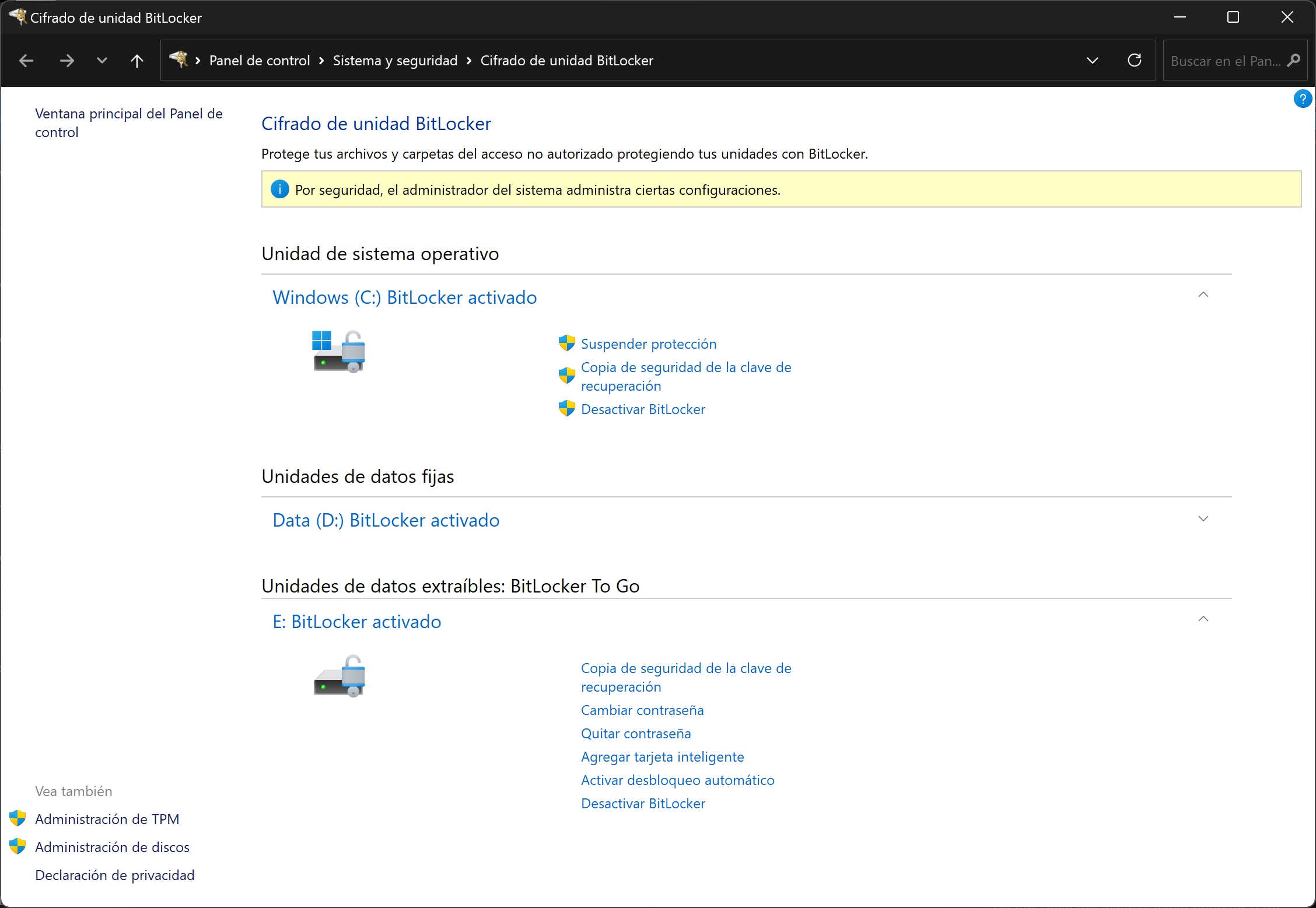Open Ventana principal del Panel de control
Image resolution: width=1316 pixels, height=908 pixels.
(x=129, y=122)
